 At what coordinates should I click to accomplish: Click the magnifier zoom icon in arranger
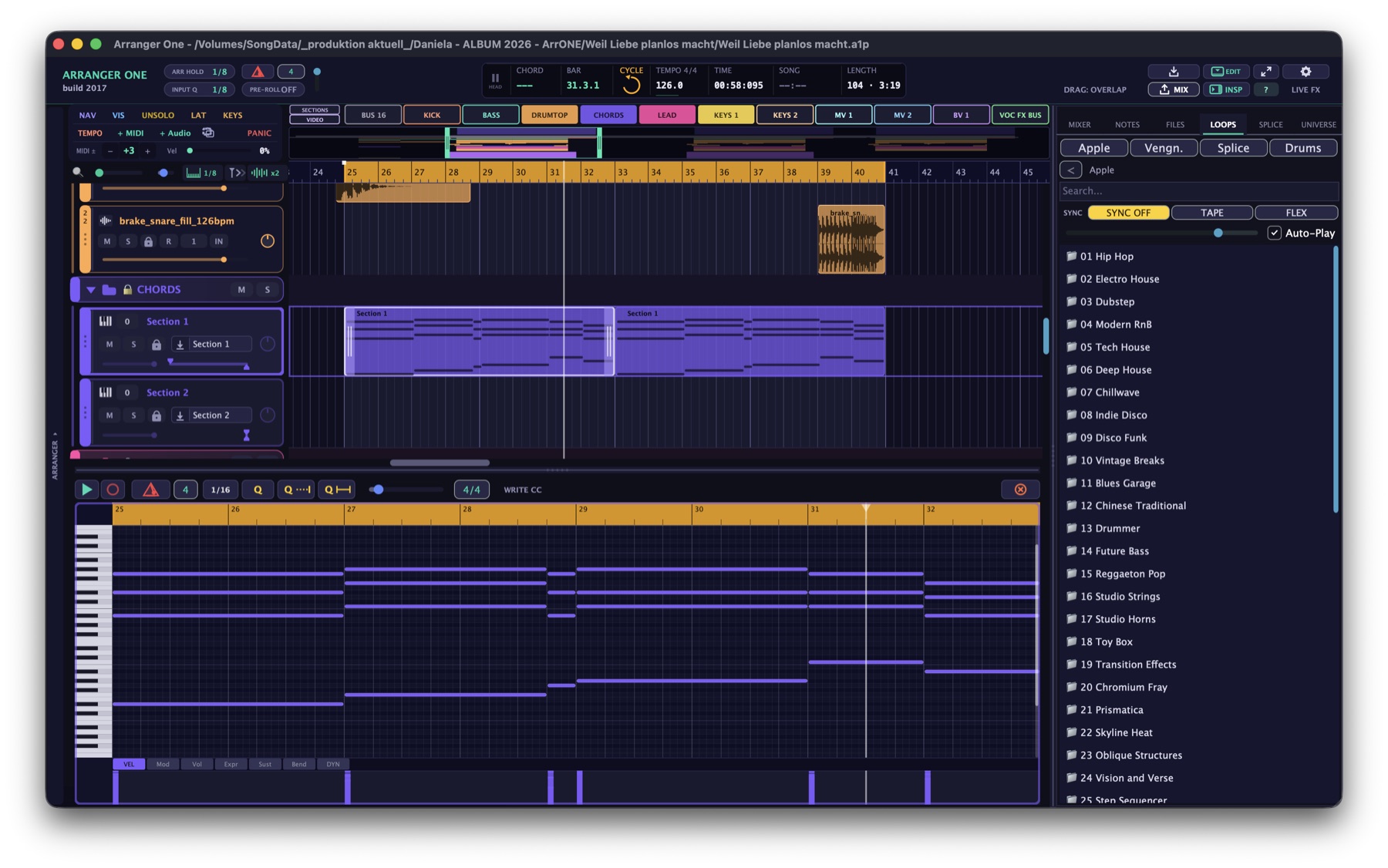78,173
